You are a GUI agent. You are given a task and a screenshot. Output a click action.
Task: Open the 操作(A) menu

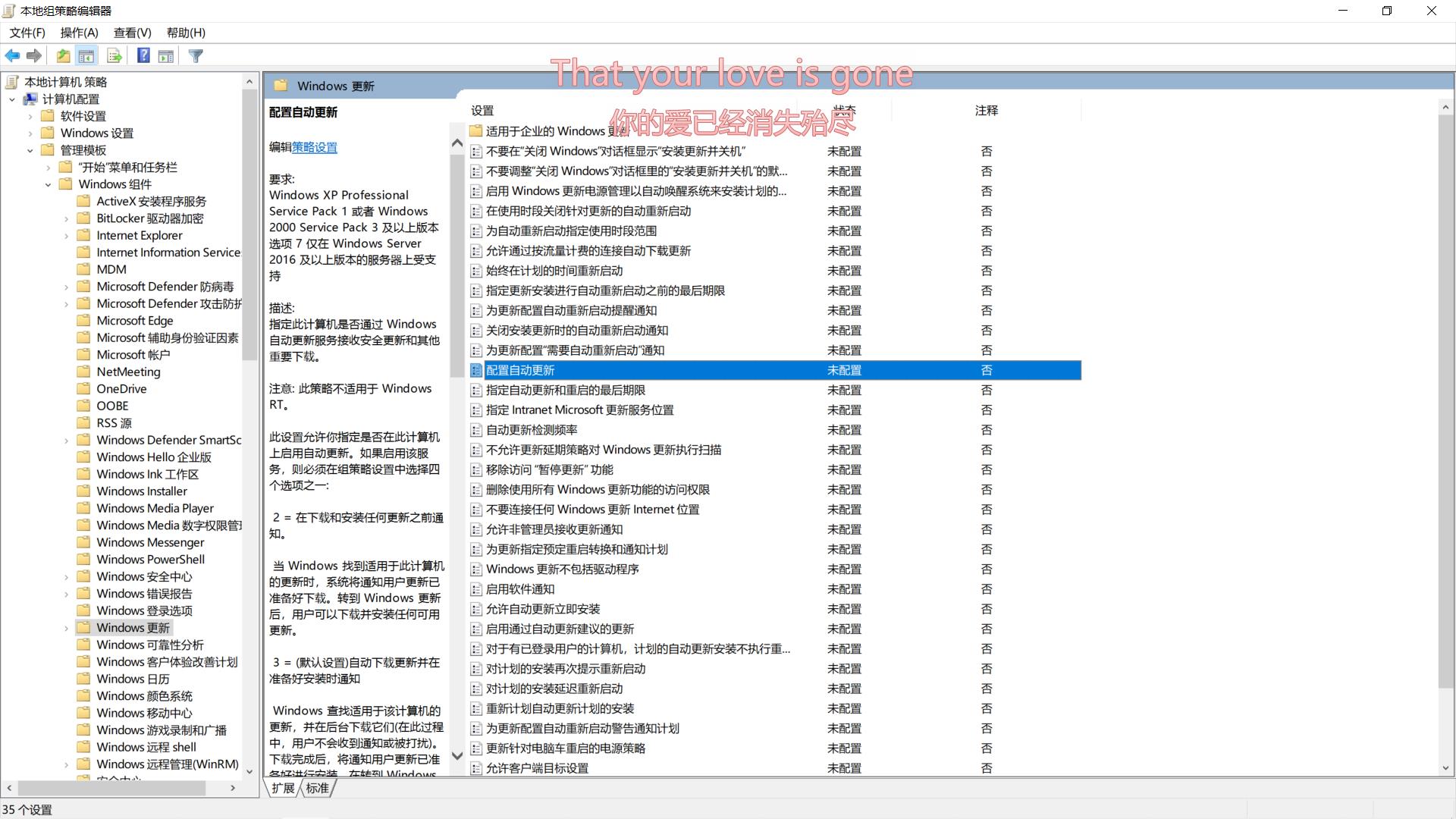coord(80,33)
